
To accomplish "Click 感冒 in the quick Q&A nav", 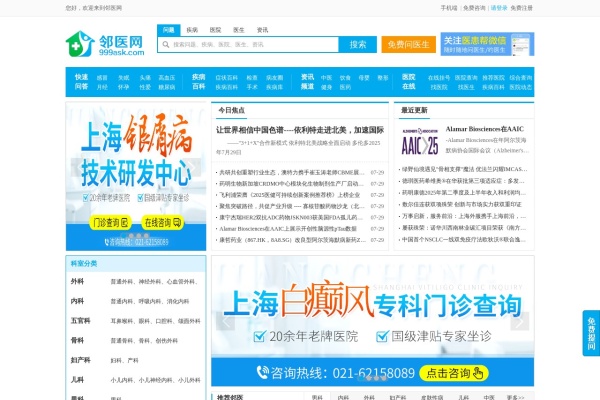I will click(102, 78).
